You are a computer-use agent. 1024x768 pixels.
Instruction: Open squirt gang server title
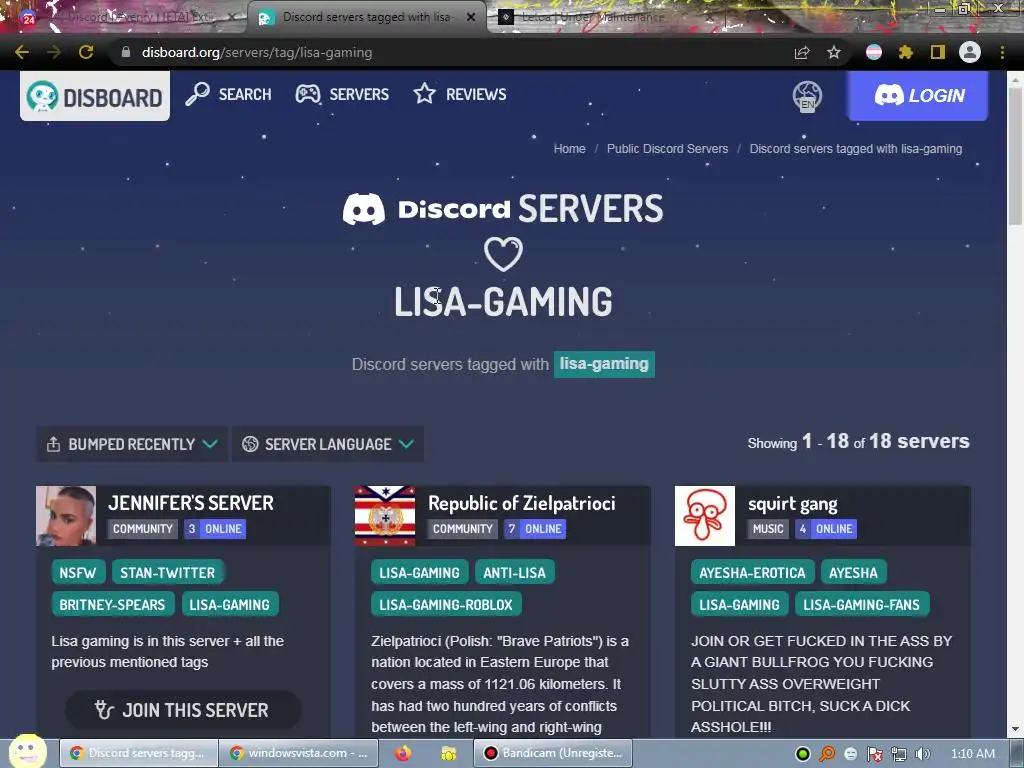(x=793, y=504)
